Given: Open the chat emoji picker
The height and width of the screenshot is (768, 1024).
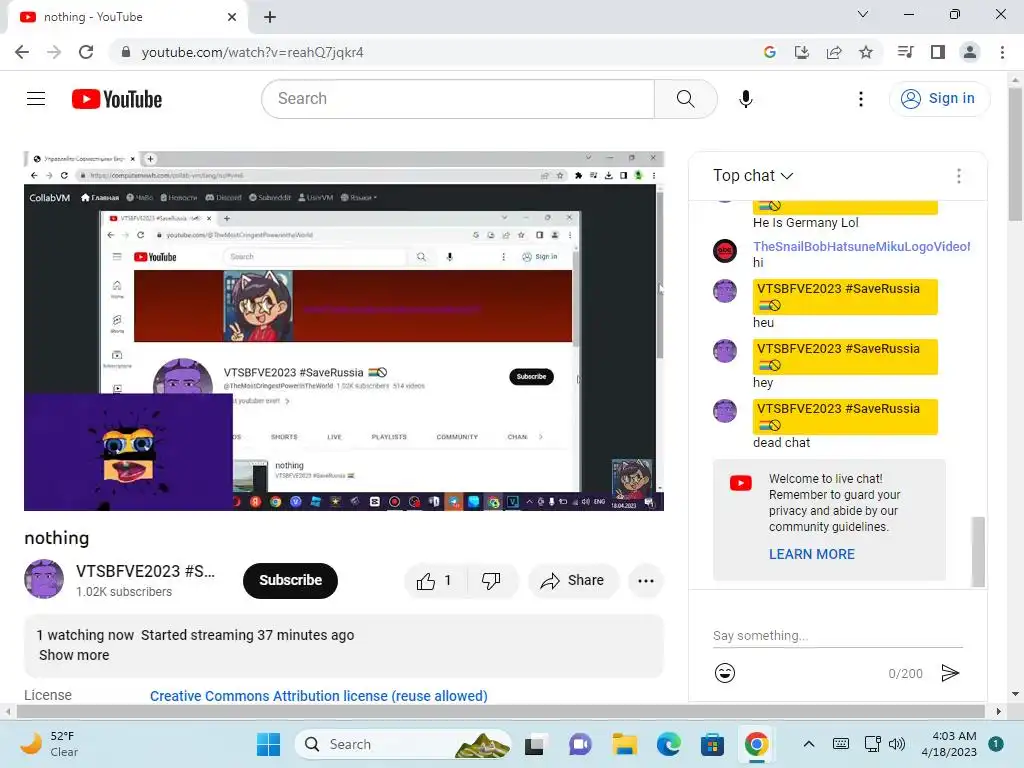Looking at the screenshot, I should pos(725,673).
